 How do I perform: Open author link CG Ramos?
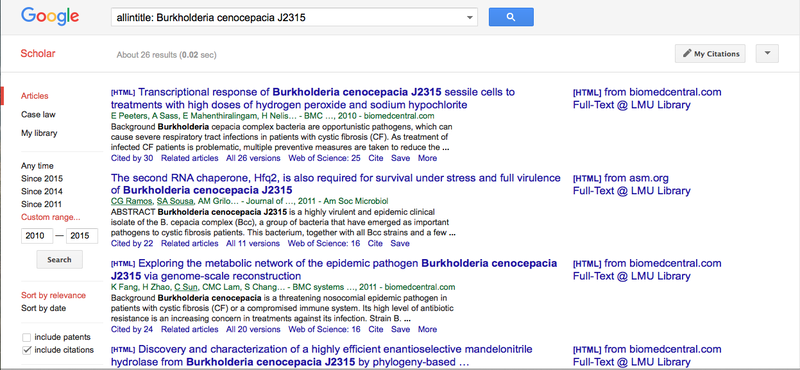(x=131, y=202)
